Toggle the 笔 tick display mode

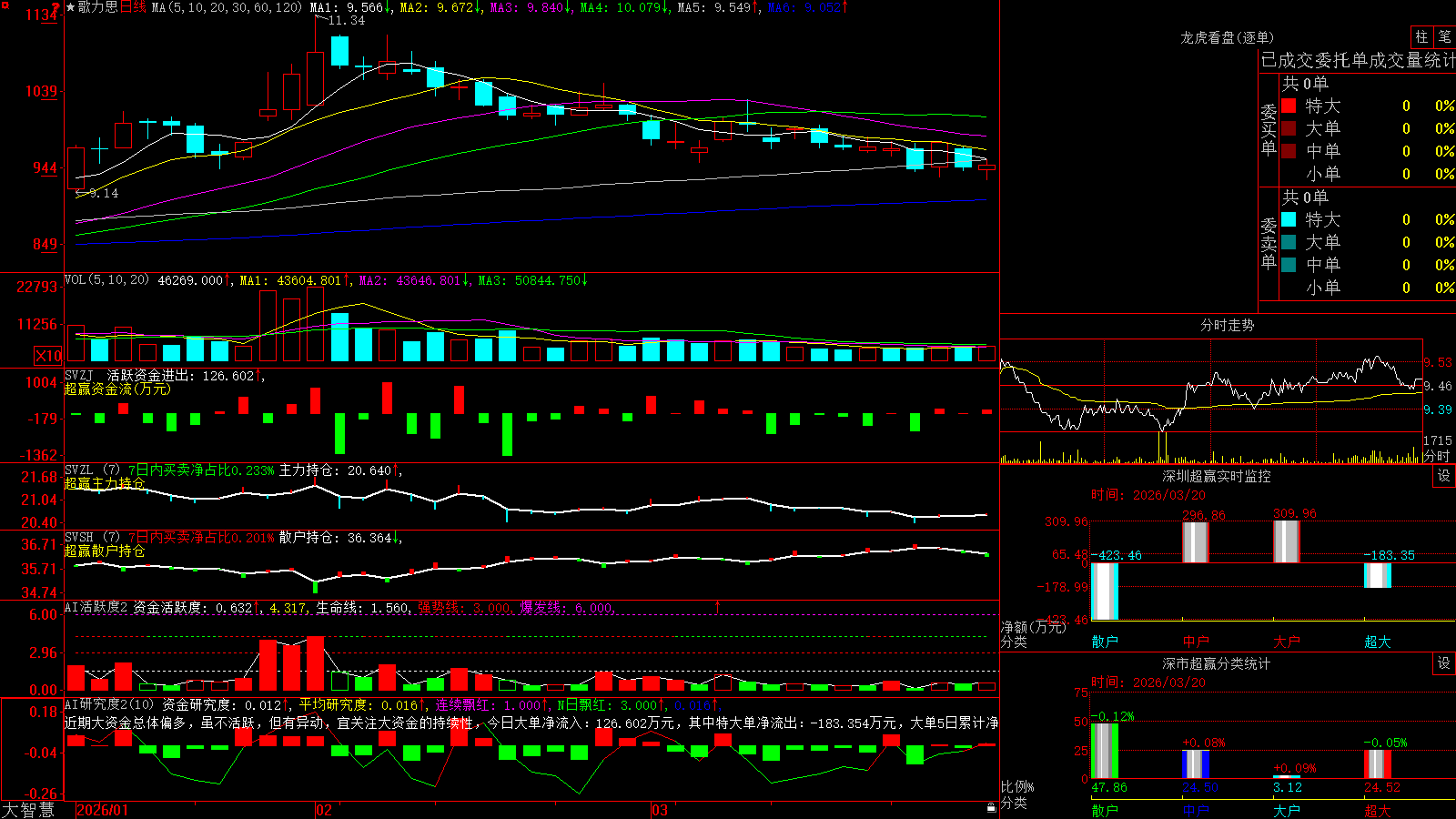click(x=1444, y=37)
